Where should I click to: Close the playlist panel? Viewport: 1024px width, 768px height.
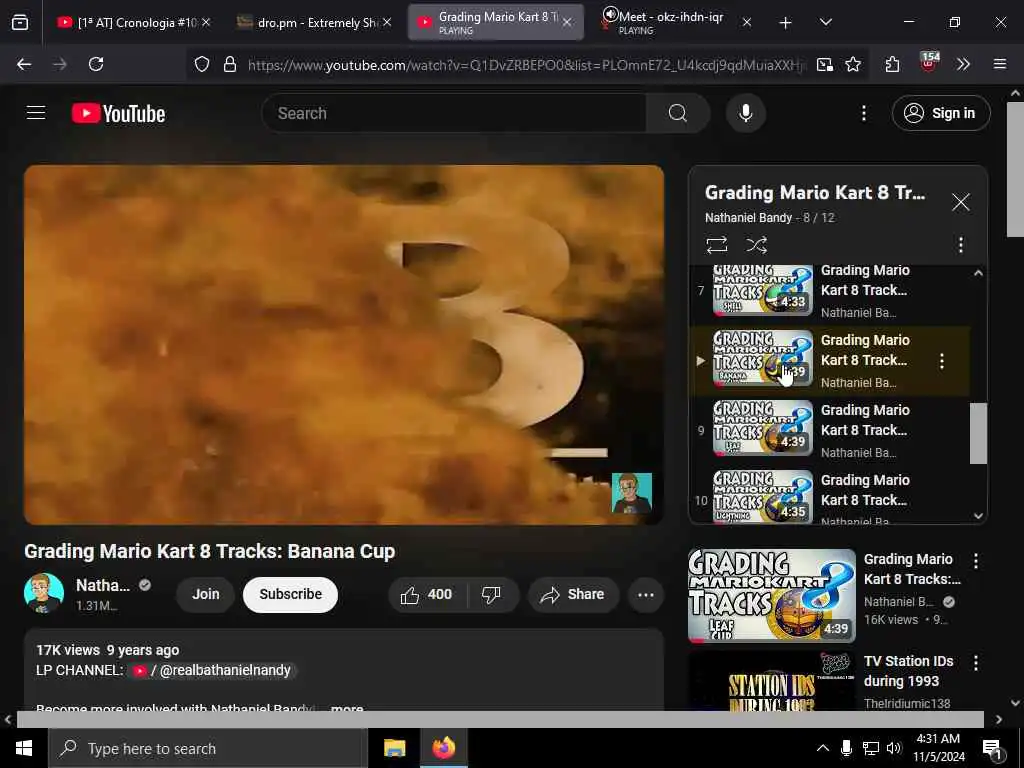point(960,202)
